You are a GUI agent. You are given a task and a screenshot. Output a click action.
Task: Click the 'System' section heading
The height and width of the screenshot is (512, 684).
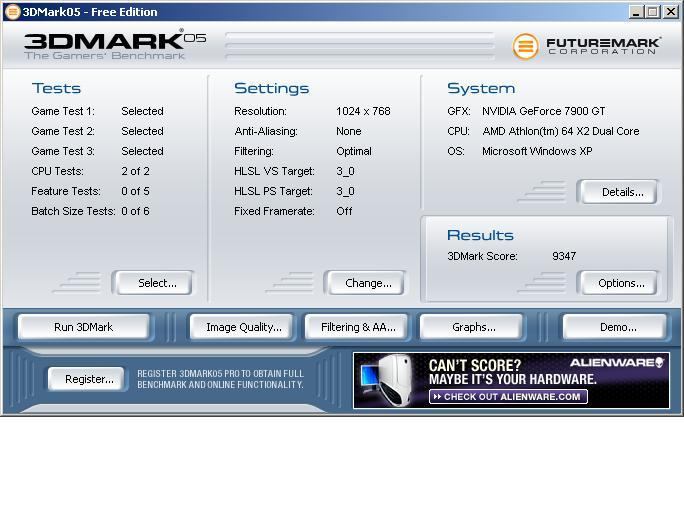481,89
